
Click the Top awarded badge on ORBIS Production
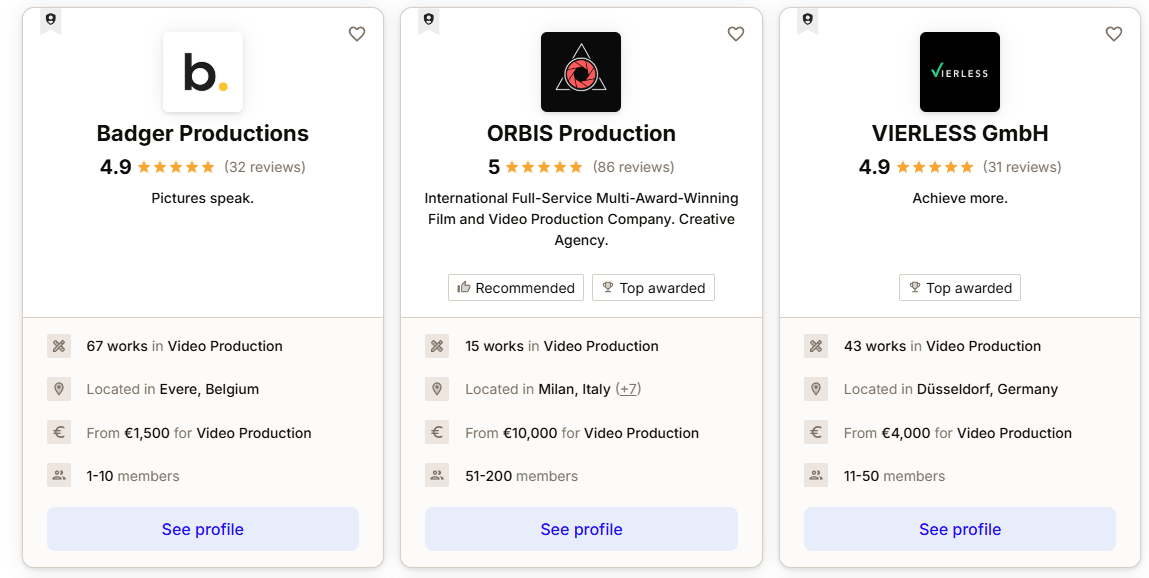[x=653, y=288]
